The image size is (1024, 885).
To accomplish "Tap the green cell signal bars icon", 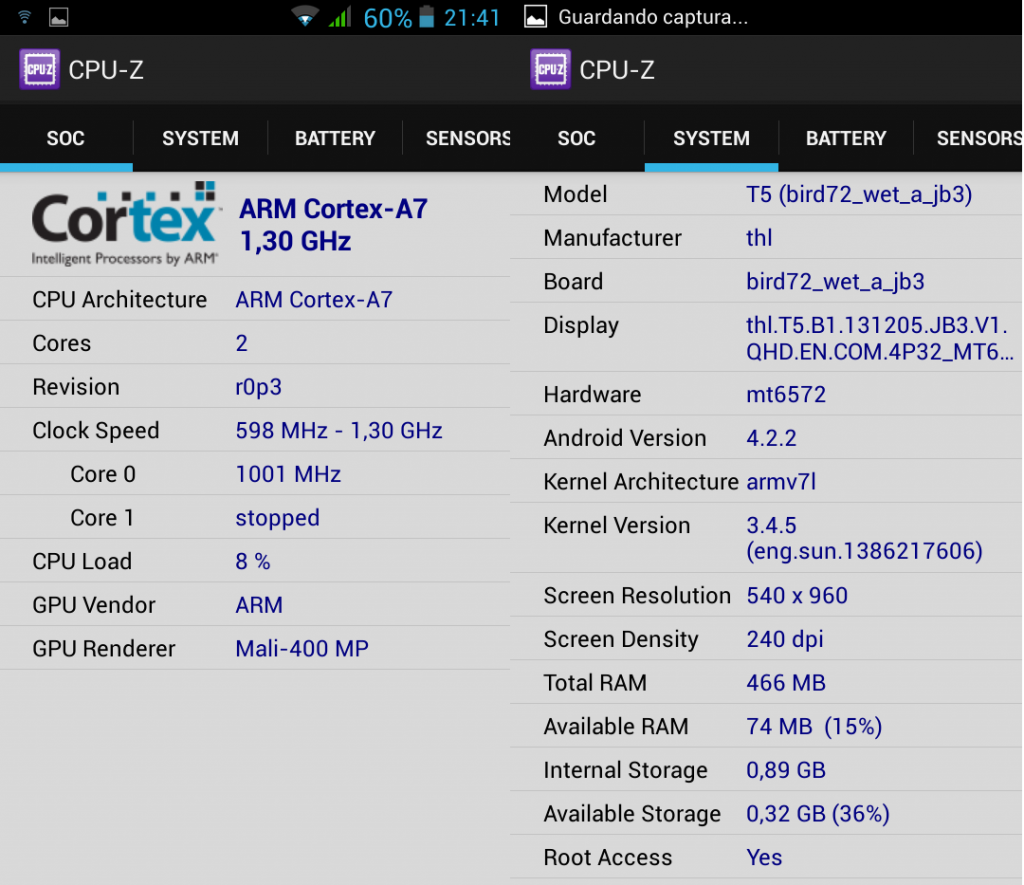I will point(340,17).
